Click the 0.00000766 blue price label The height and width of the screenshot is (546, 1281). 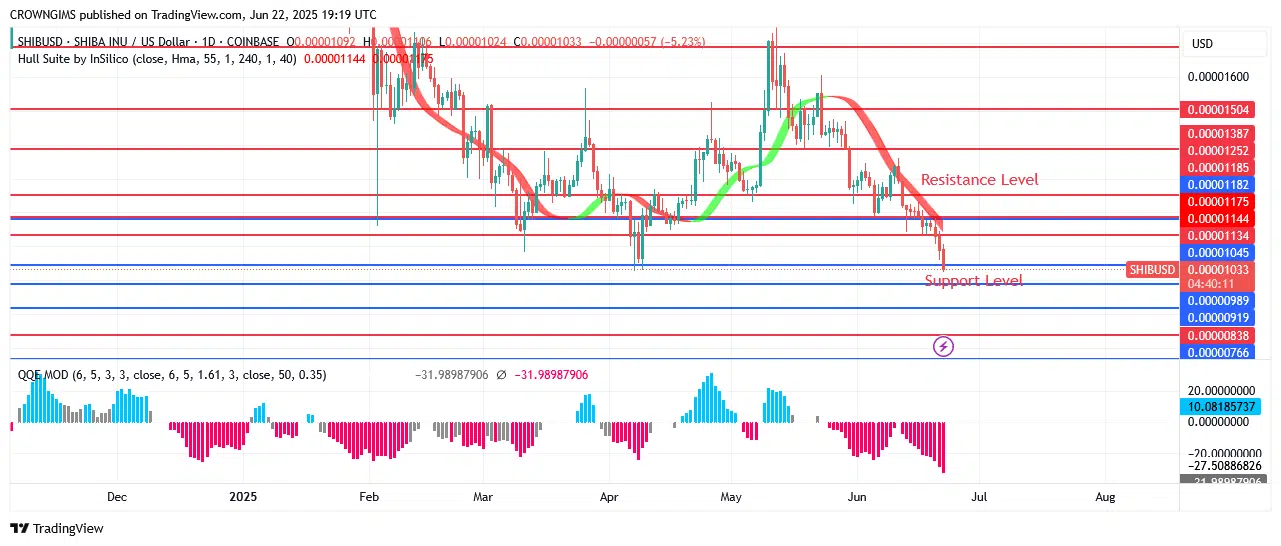pos(1217,352)
